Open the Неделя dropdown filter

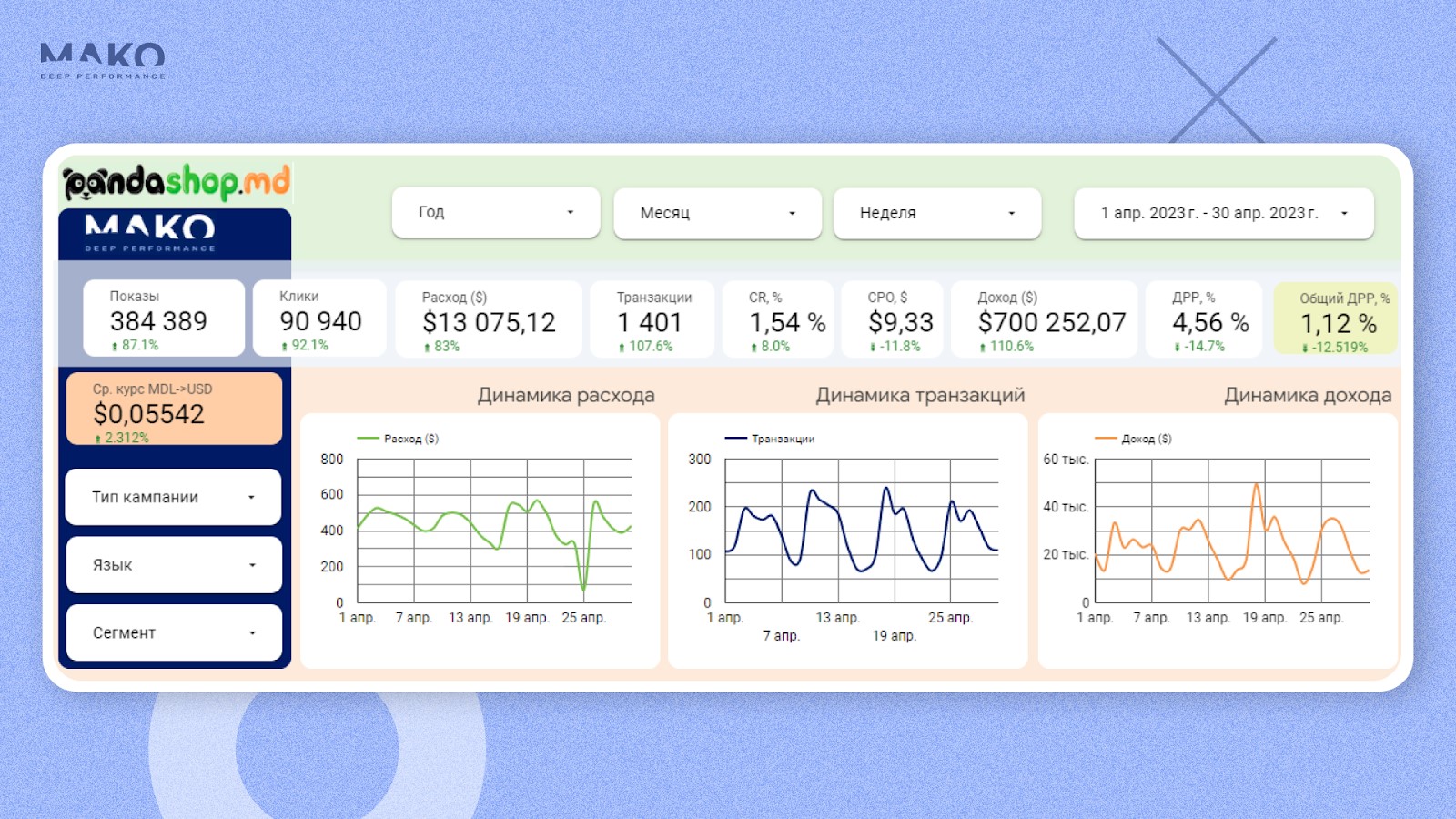936,213
